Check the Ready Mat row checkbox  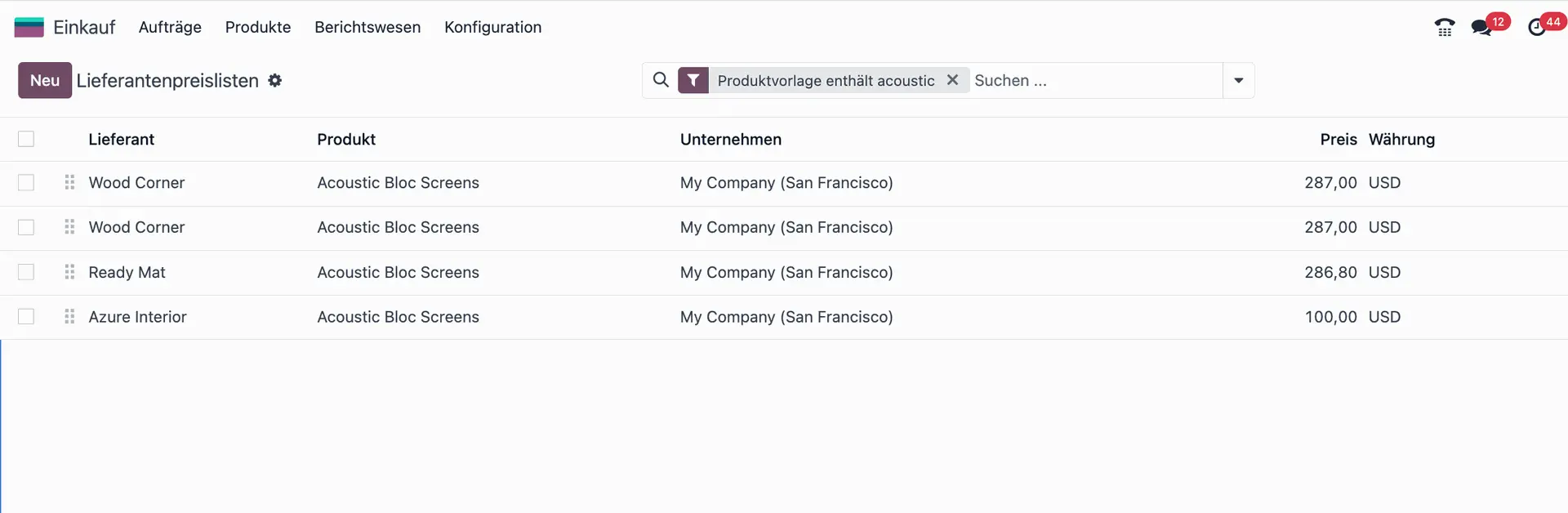point(26,272)
